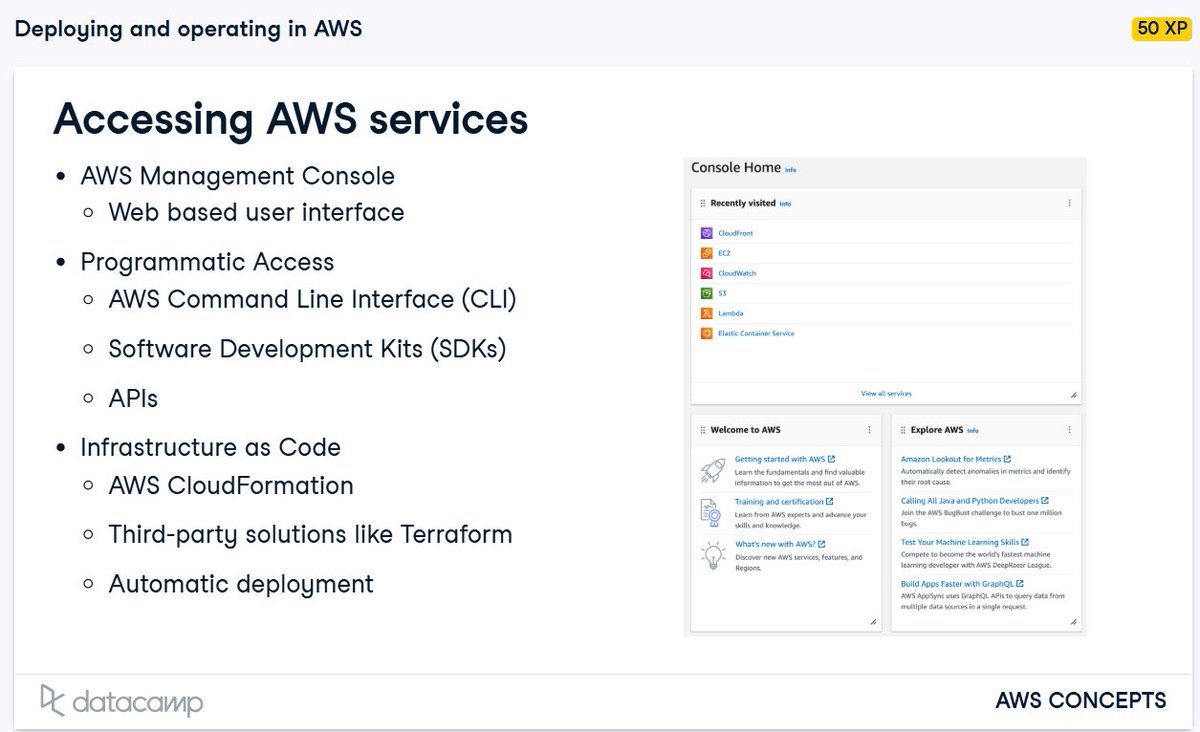The width and height of the screenshot is (1200, 732).
Task: Grab the Explore AWS widget drag handle
Action: coord(903,430)
